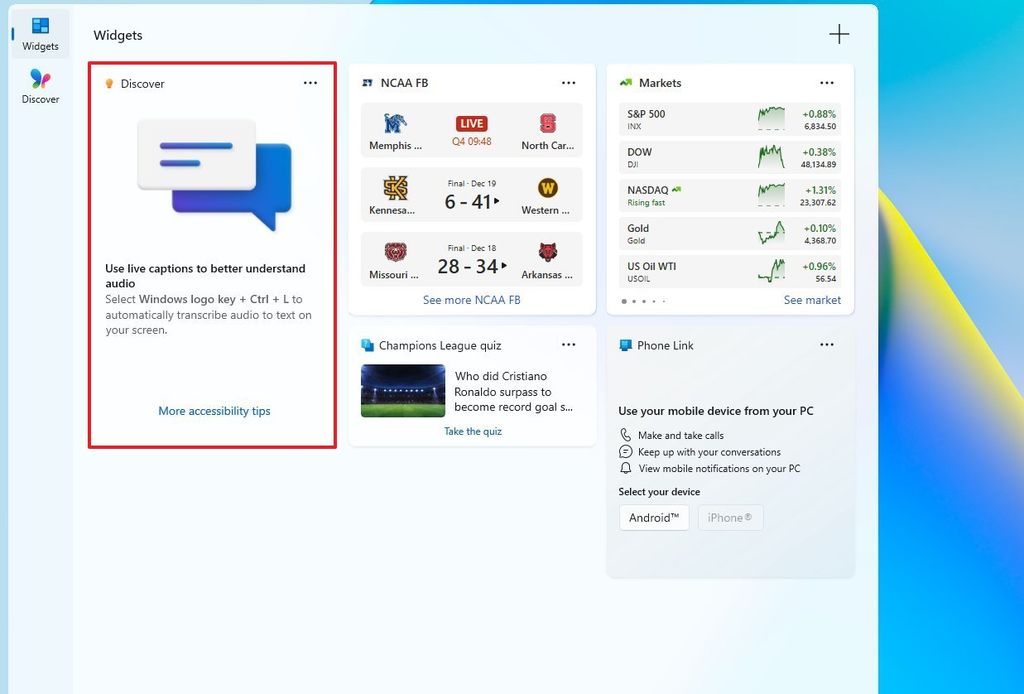Open the More accessibility tips link

(214, 411)
